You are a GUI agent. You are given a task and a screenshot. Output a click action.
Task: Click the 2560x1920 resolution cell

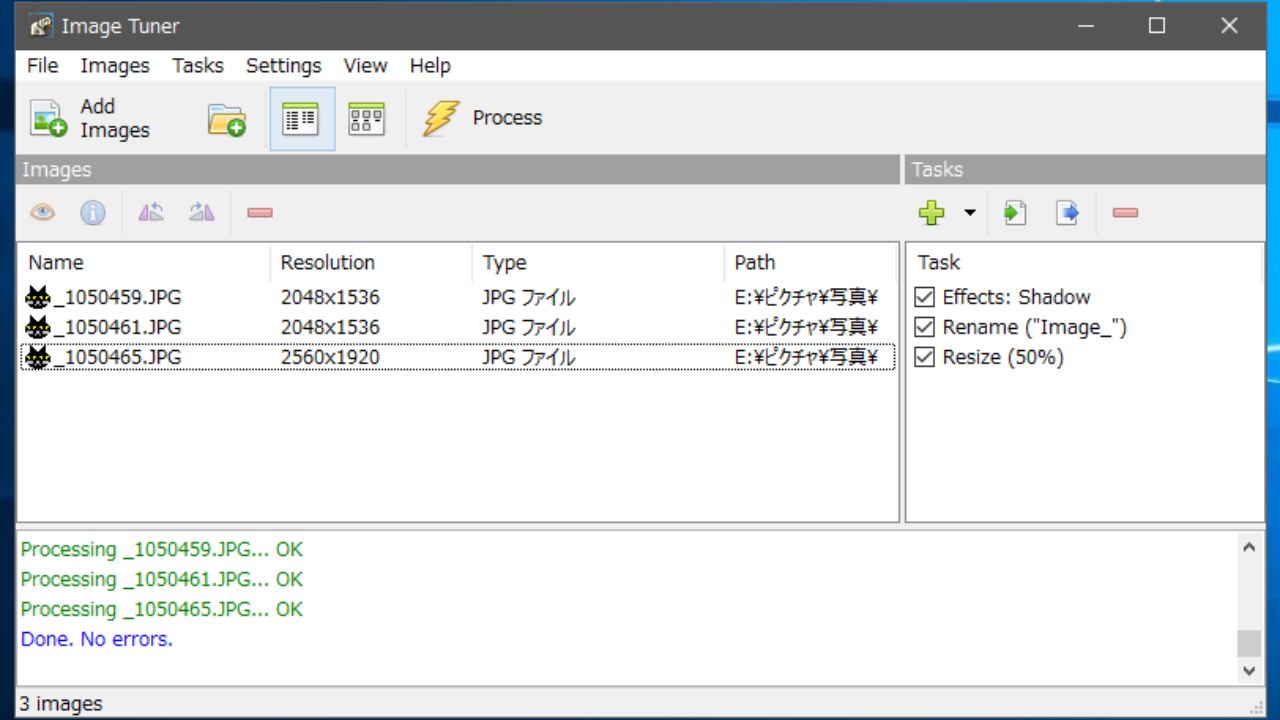[x=330, y=357]
